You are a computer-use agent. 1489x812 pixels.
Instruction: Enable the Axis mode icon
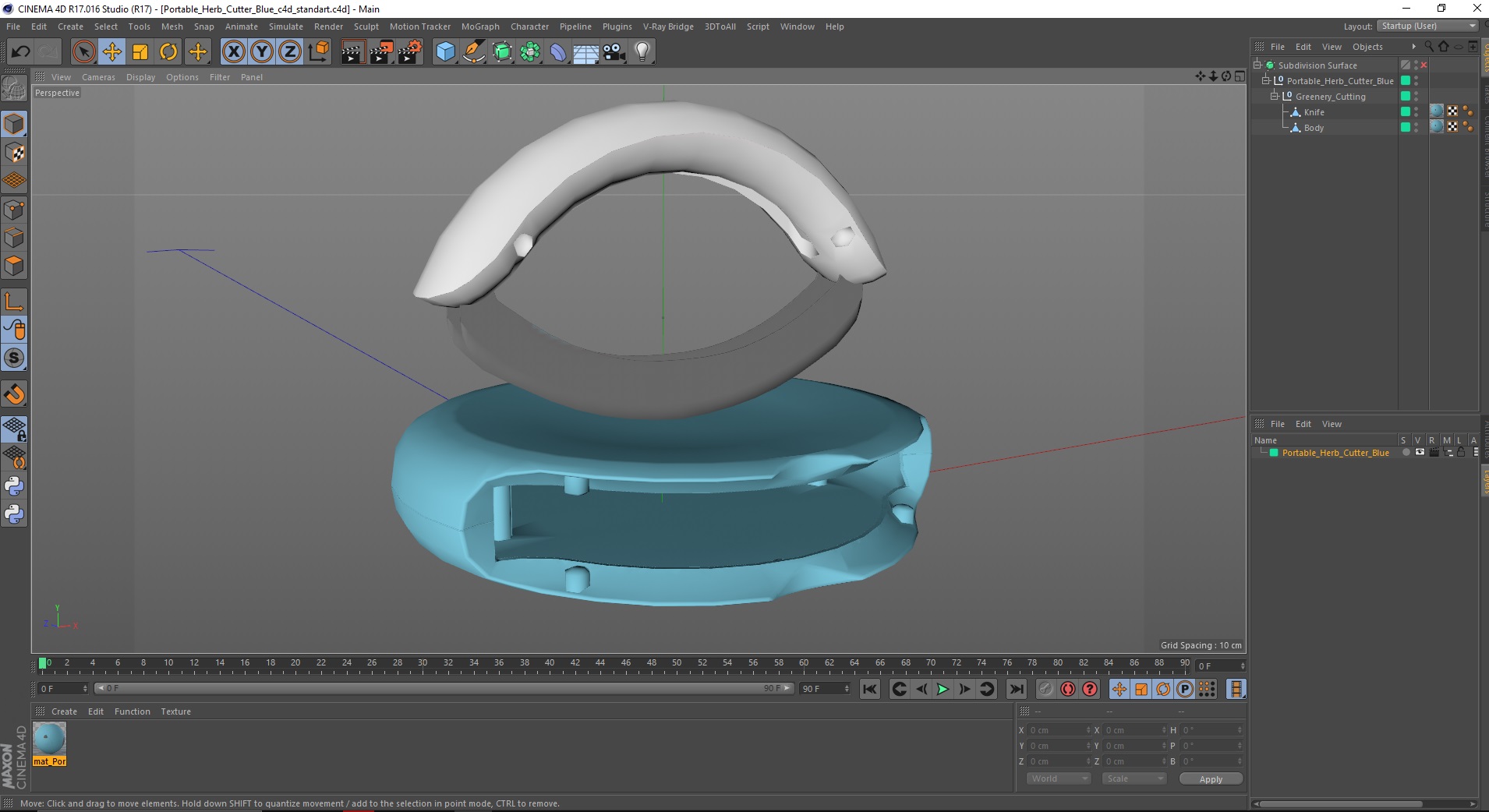pos(14,301)
